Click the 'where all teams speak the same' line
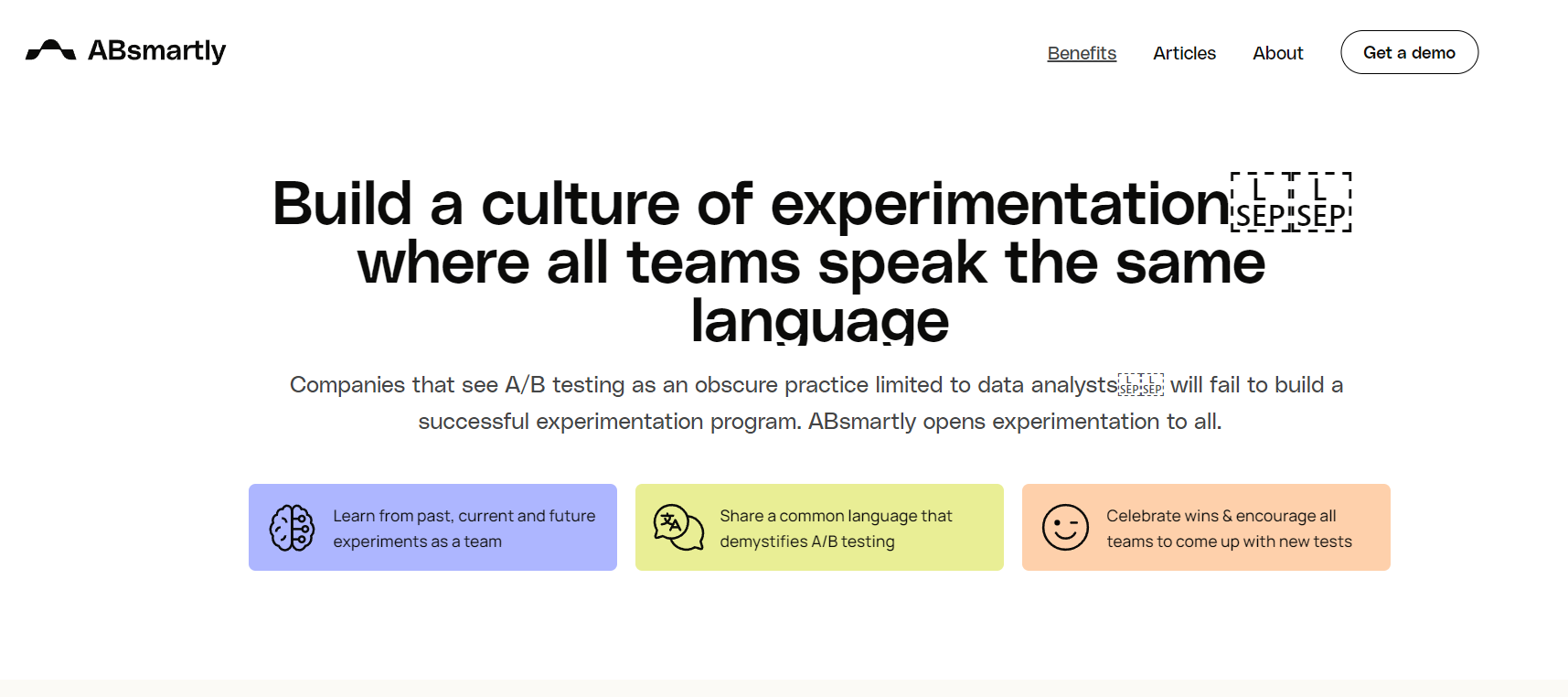Screen dimensions: 1568x697 coord(811,263)
